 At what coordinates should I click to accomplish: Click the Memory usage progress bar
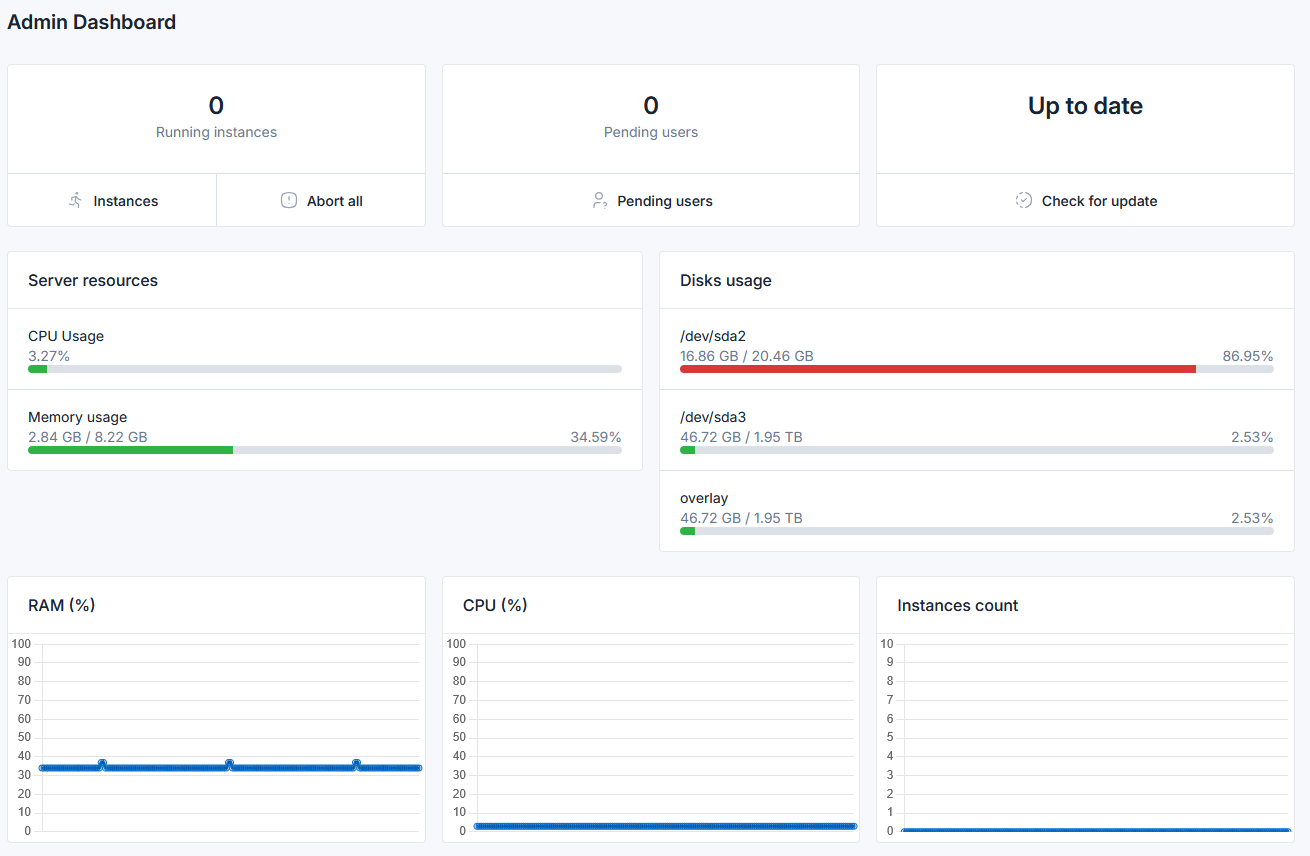[325, 450]
